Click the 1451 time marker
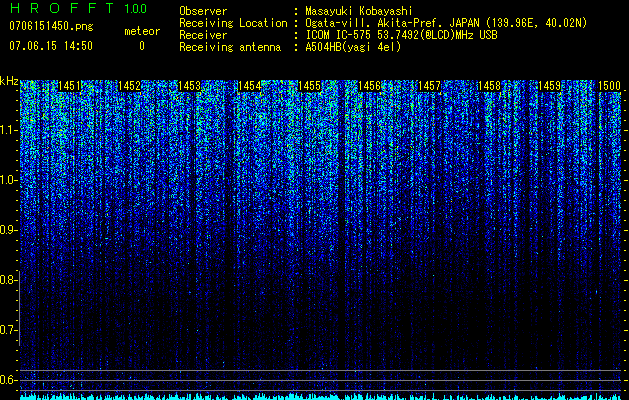Image resolution: width=629 pixels, height=400 pixels. (x=70, y=86)
